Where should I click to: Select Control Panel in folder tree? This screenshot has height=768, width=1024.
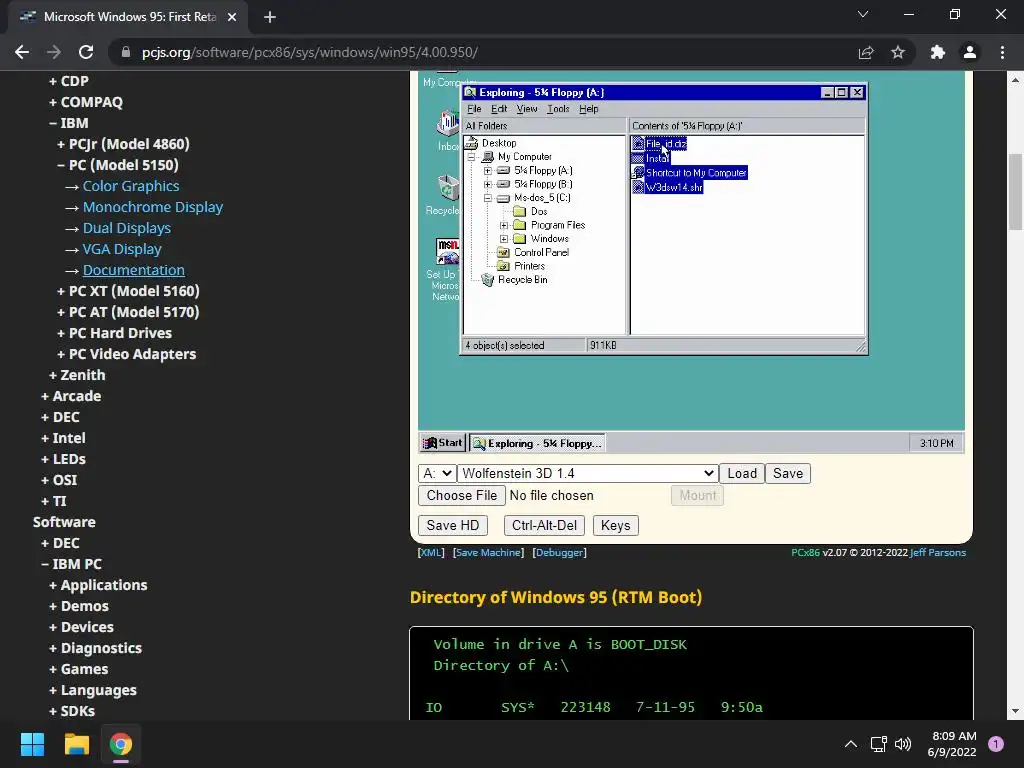[541, 252]
